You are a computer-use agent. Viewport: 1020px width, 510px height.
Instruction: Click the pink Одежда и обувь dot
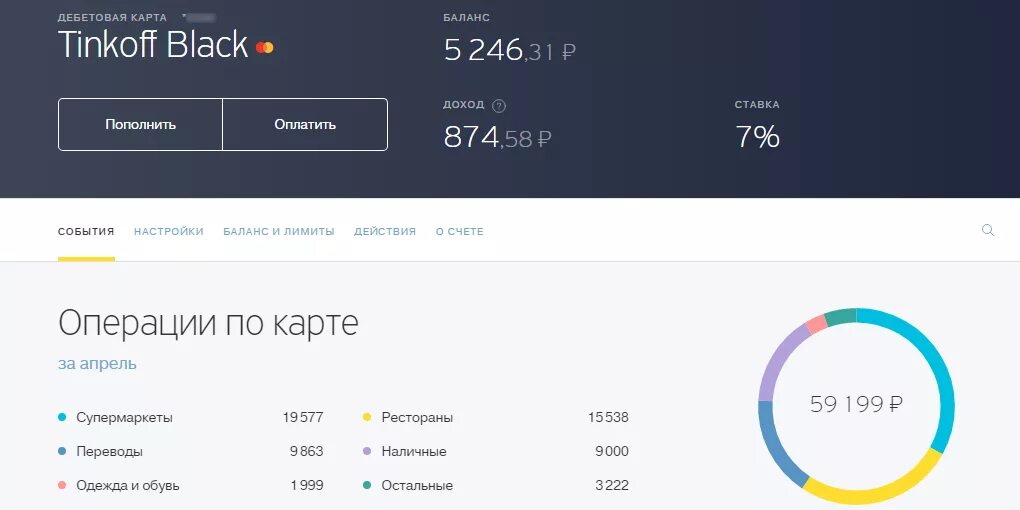tap(62, 485)
